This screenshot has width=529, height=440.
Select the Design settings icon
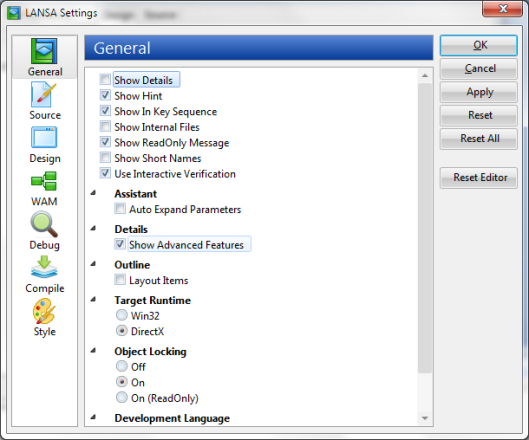(44, 138)
